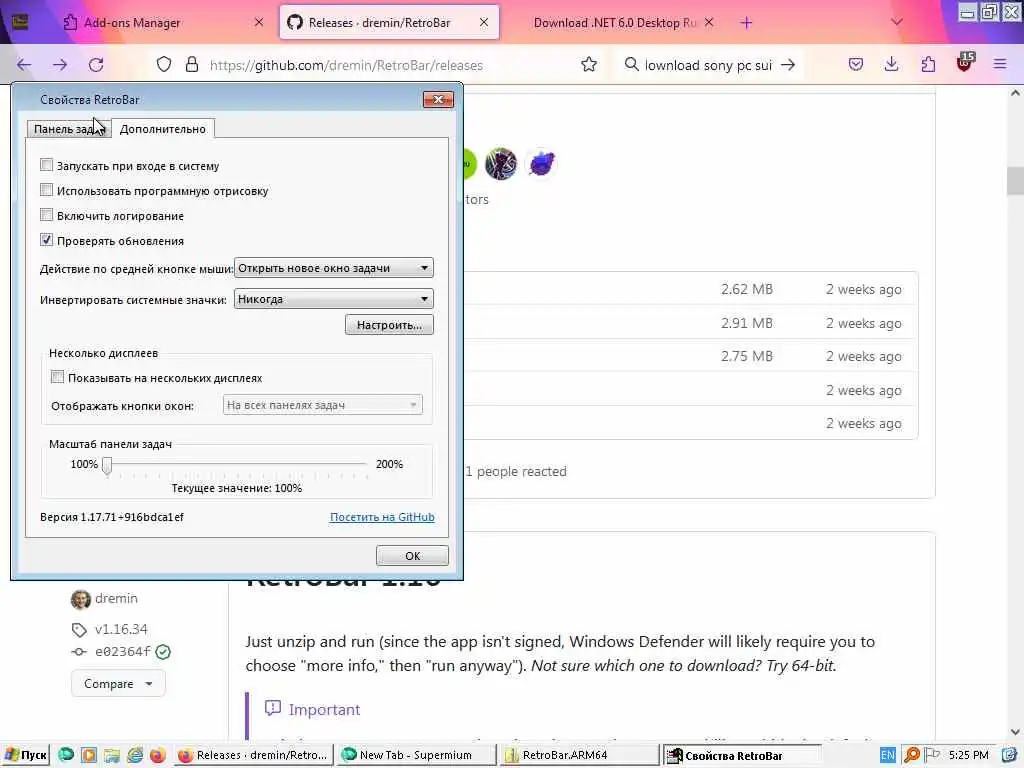
Task: Launch Internet Explorer from quick launch
Action: [135, 755]
